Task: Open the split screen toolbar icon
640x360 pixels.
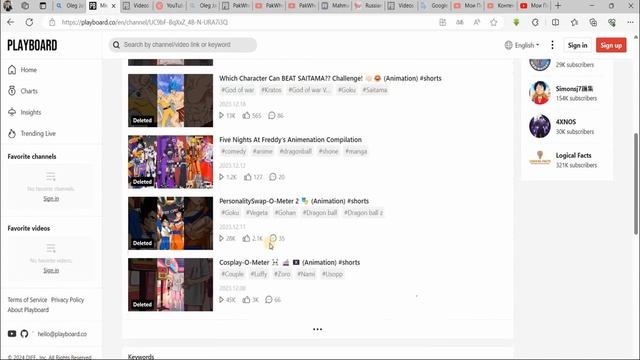Action: coord(555,22)
